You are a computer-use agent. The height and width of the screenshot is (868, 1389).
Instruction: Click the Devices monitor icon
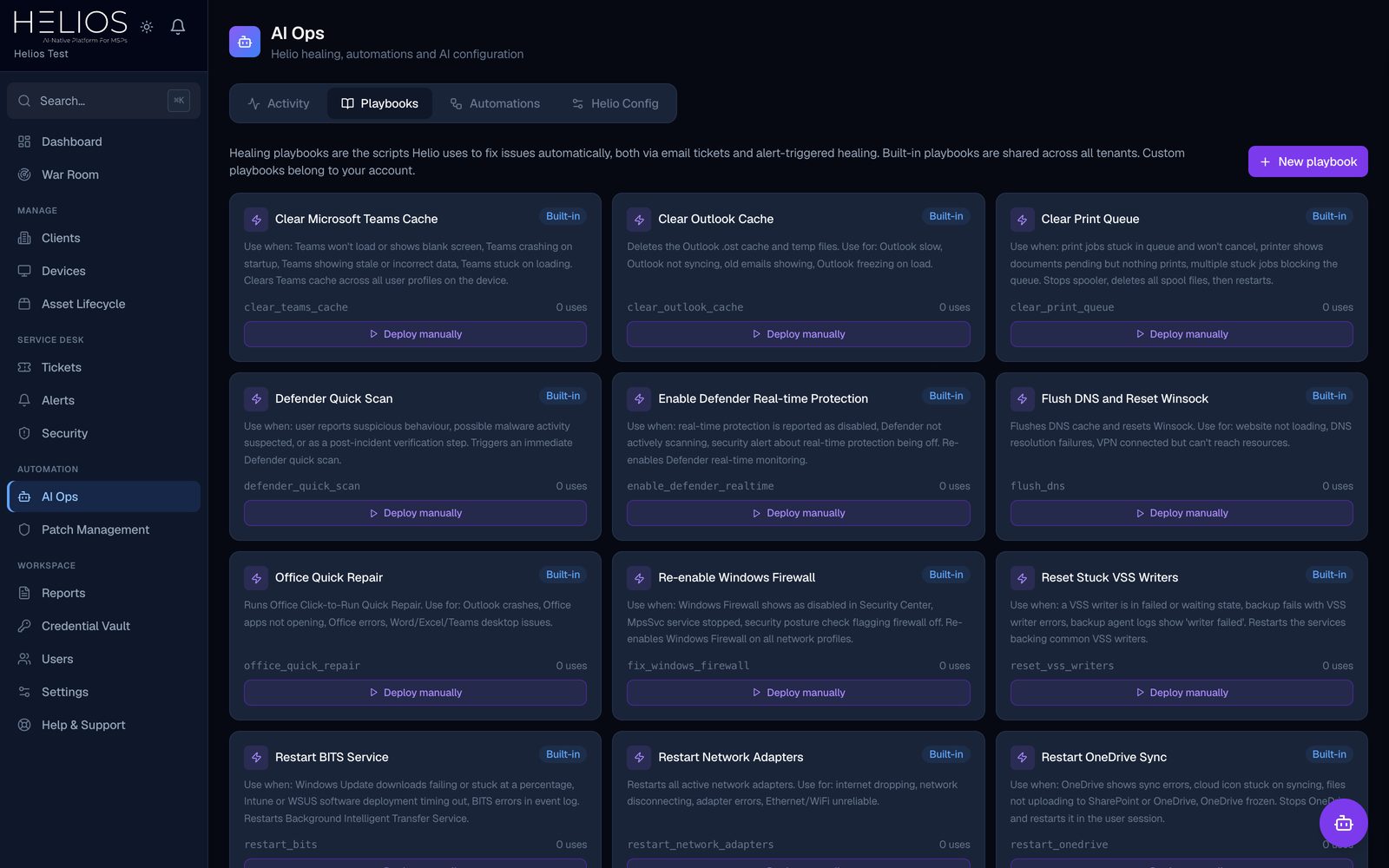(x=24, y=271)
